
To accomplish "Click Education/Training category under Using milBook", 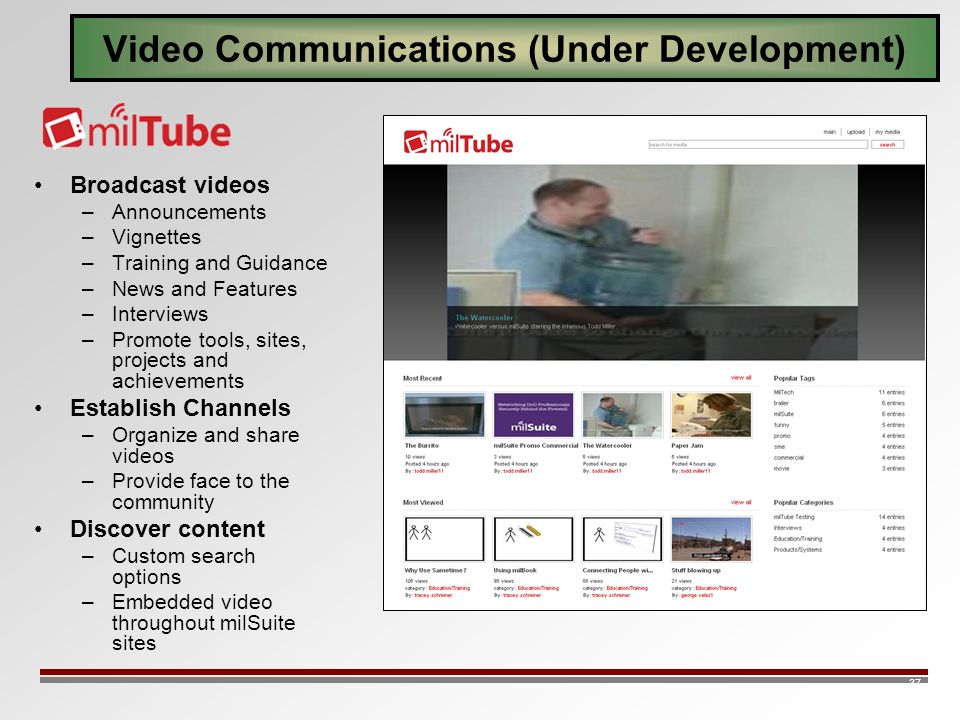I will (x=538, y=588).
